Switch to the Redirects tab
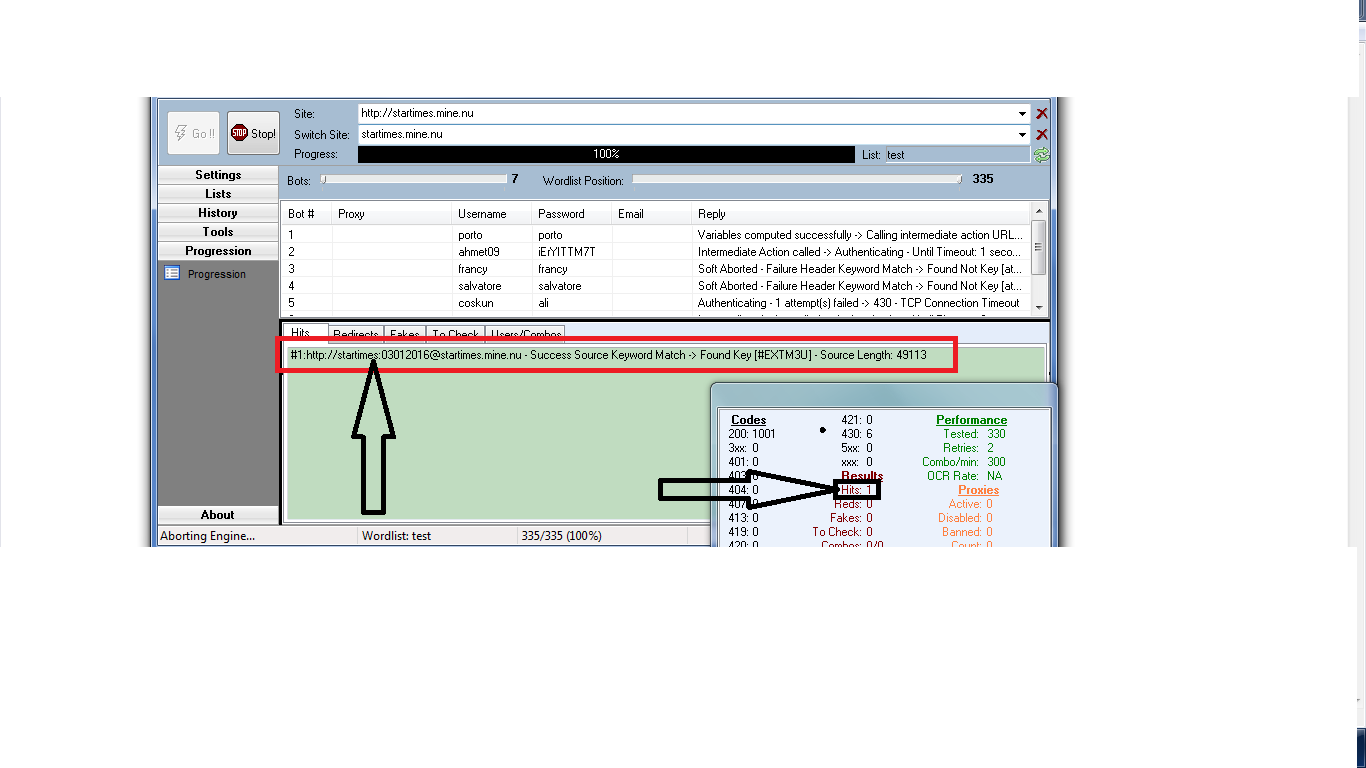The width and height of the screenshot is (1366, 768). pyautogui.click(x=356, y=334)
